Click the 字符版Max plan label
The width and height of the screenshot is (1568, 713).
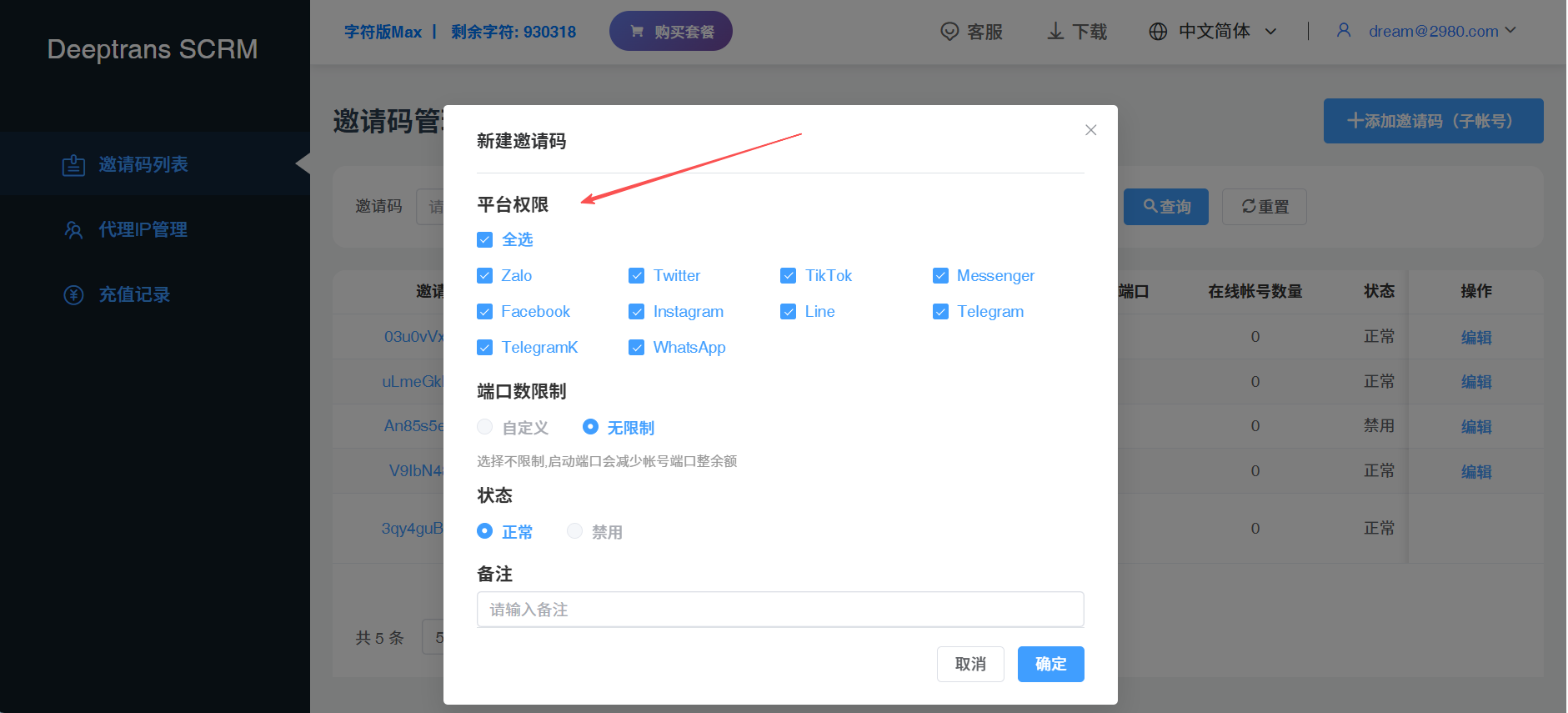[x=383, y=32]
